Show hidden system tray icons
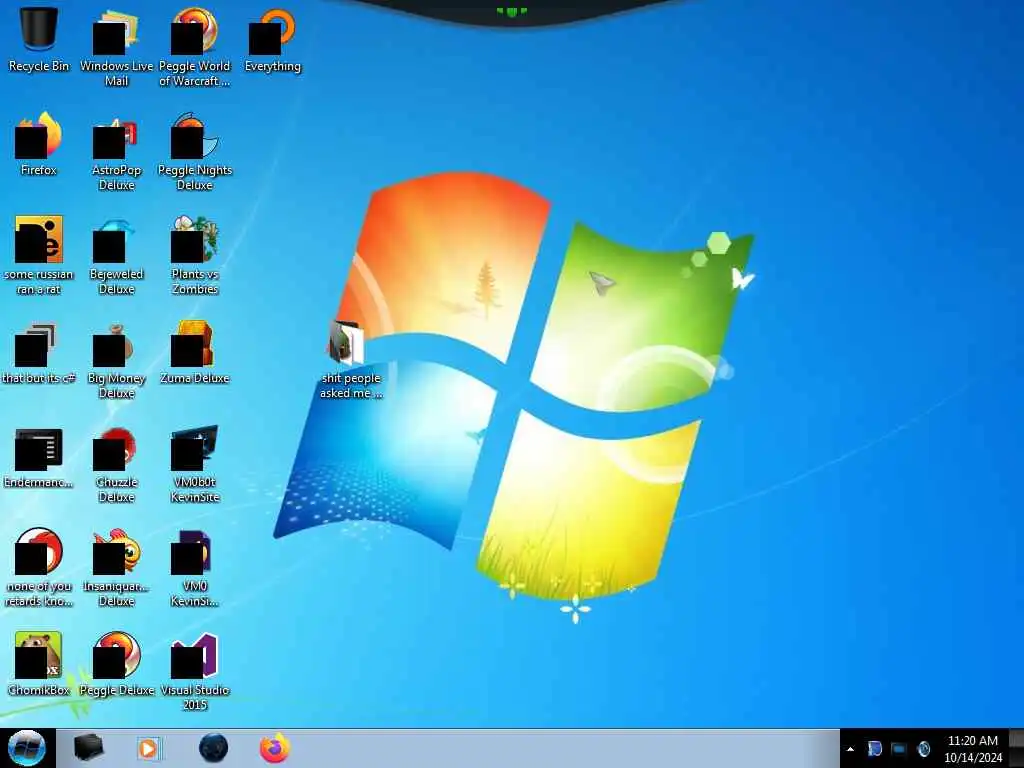Viewport: 1024px width, 768px height. (850, 749)
